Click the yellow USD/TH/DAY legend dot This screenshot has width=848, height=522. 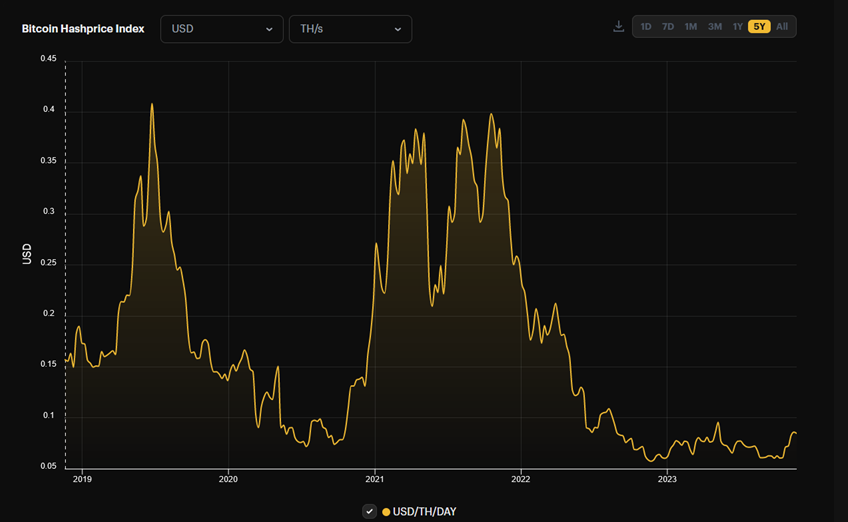click(386, 512)
